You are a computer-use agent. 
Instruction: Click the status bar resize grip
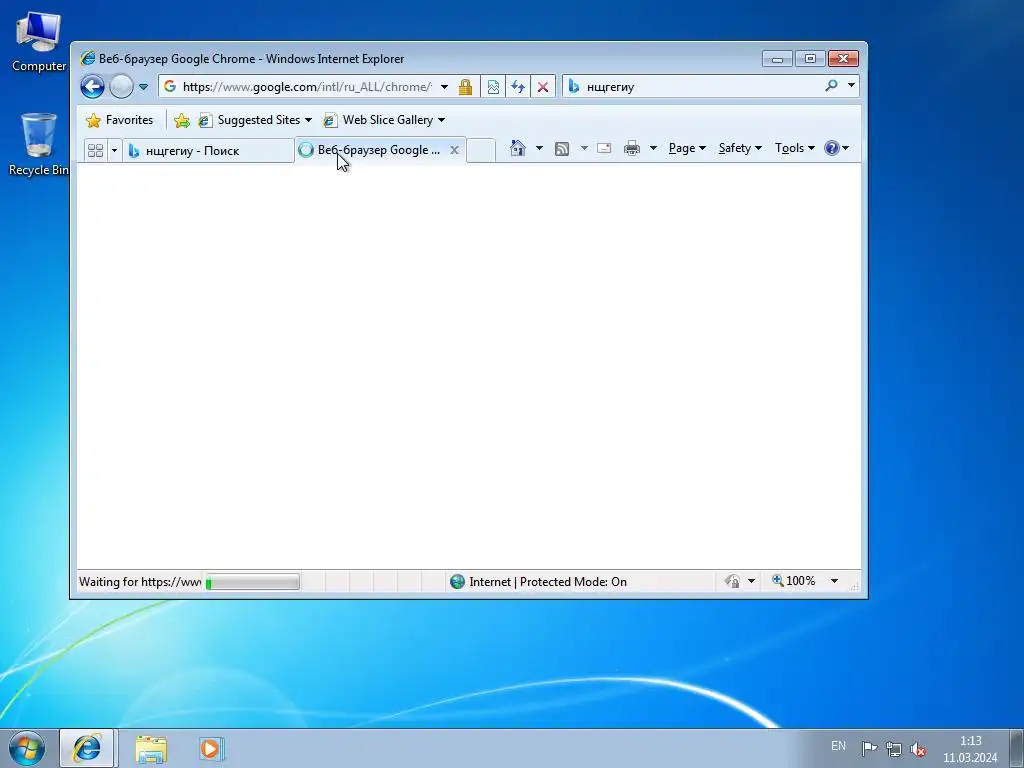[854, 586]
